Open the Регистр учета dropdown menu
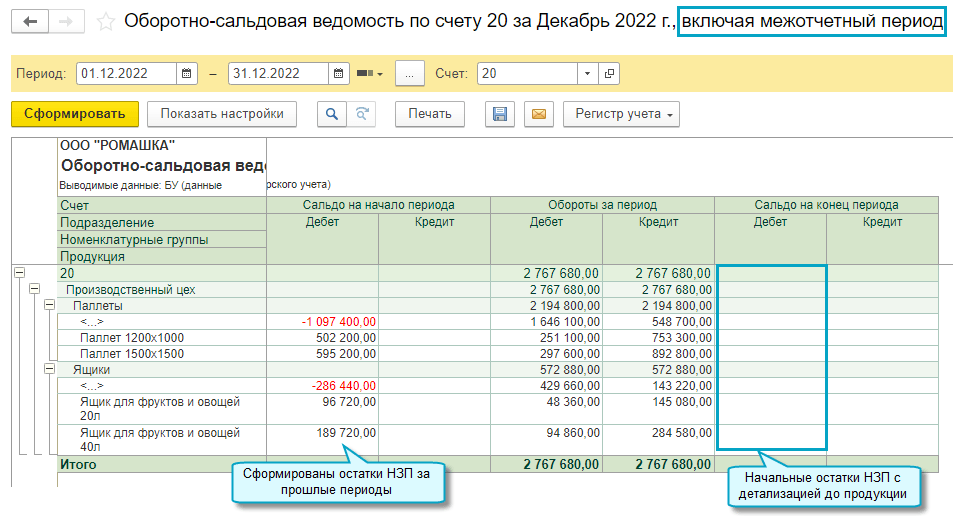The width and height of the screenshot is (953, 516). click(x=621, y=114)
